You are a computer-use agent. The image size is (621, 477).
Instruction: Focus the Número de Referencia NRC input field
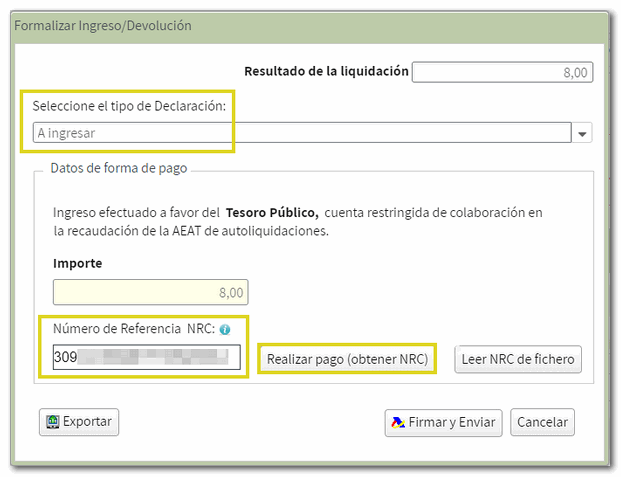(146, 358)
